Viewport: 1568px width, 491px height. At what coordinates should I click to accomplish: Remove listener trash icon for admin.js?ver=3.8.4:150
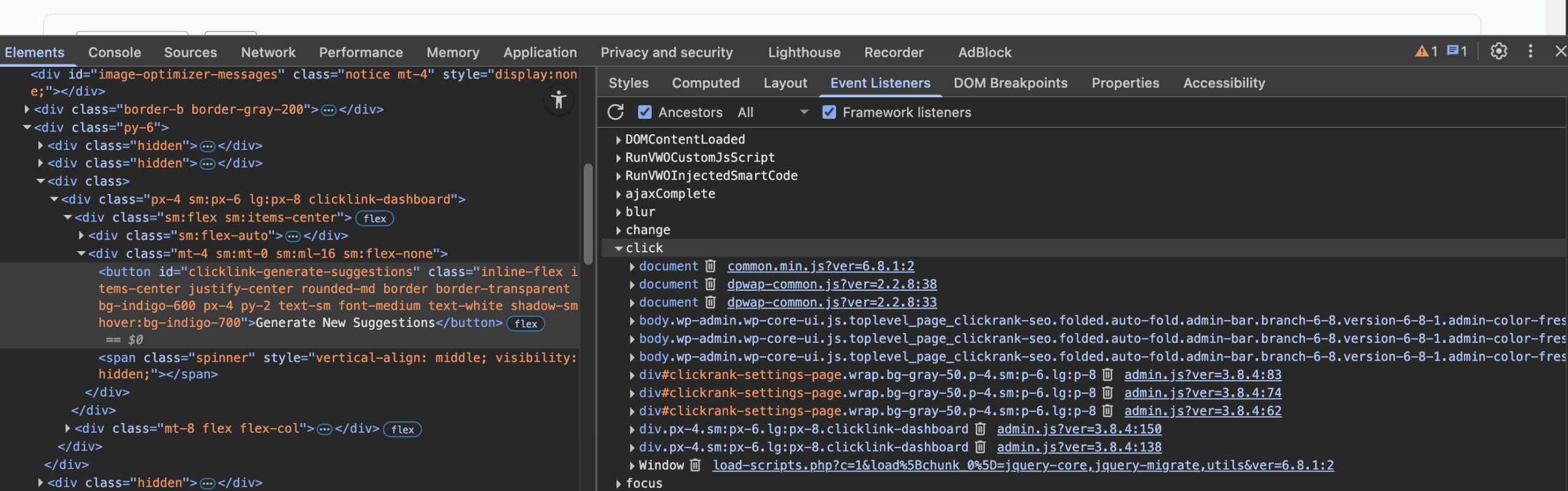pyautogui.click(x=980, y=429)
